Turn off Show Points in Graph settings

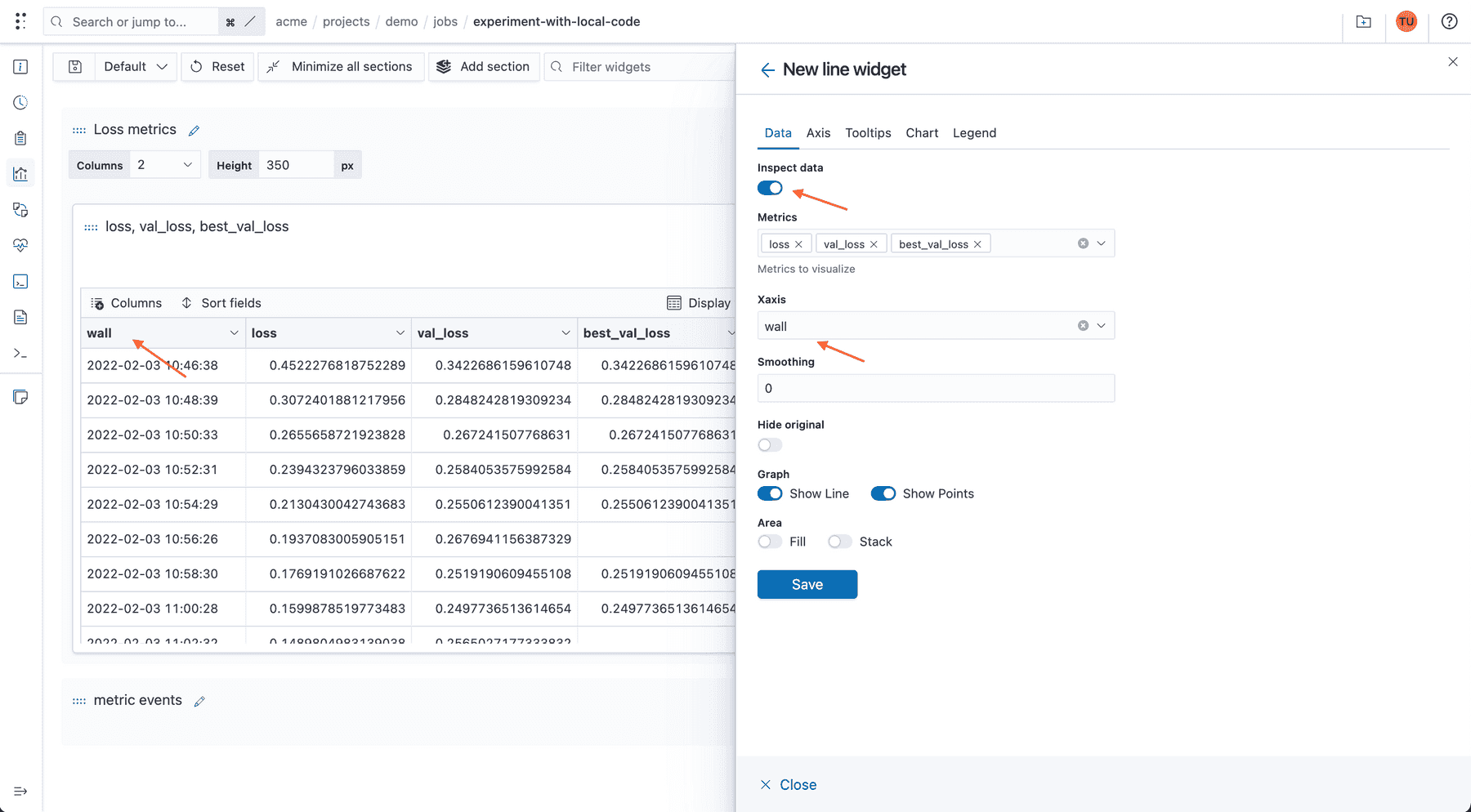point(883,493)
